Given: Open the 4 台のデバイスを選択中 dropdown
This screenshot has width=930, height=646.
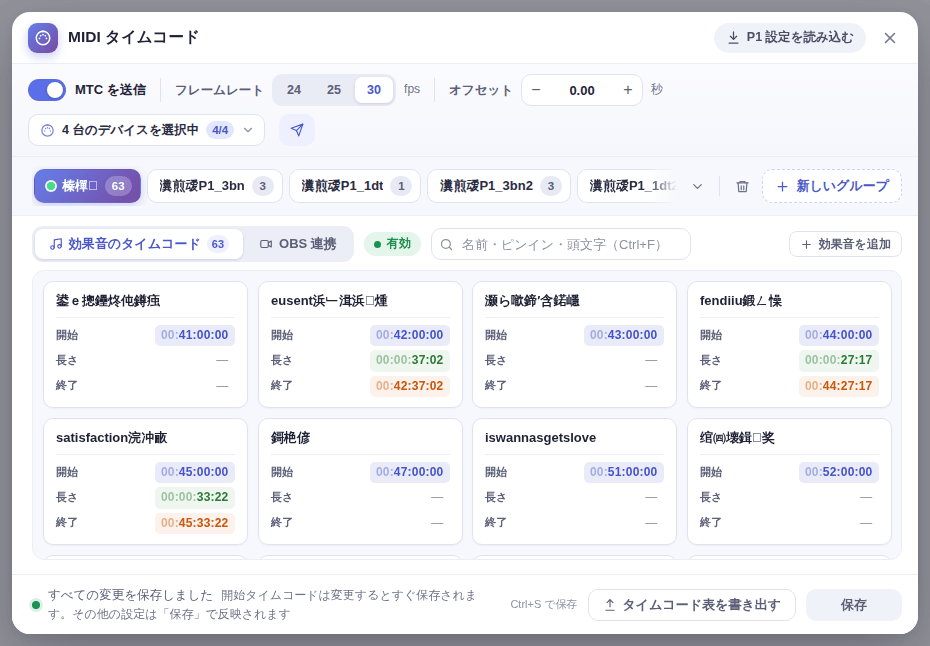Looking at the screenshot, I should 146,130.
